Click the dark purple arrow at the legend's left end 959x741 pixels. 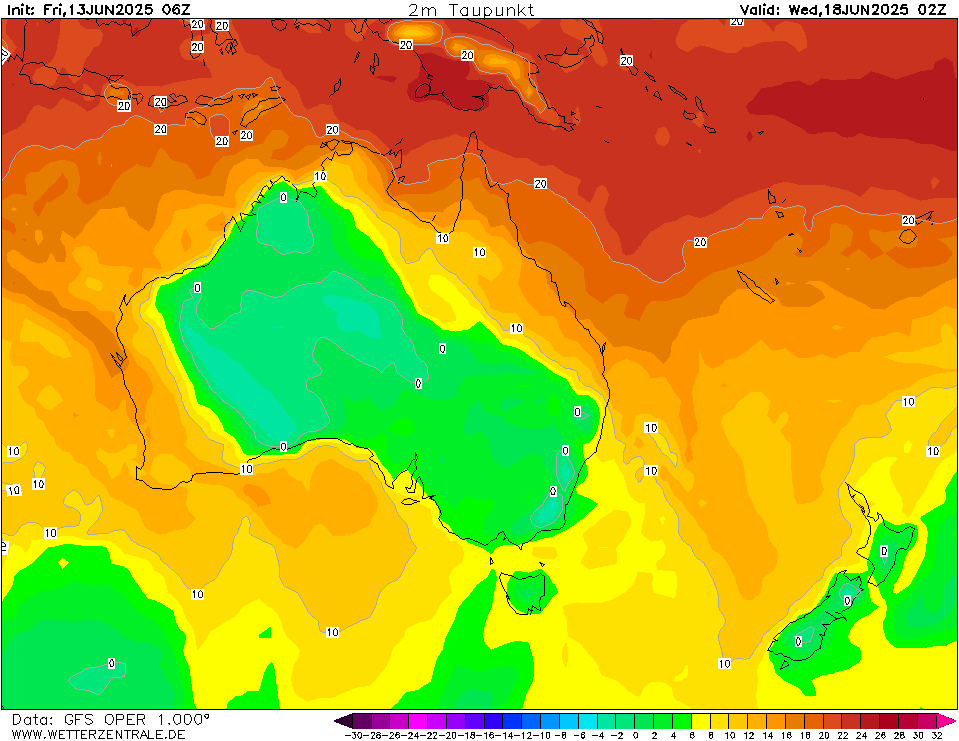tap(344, 720)
